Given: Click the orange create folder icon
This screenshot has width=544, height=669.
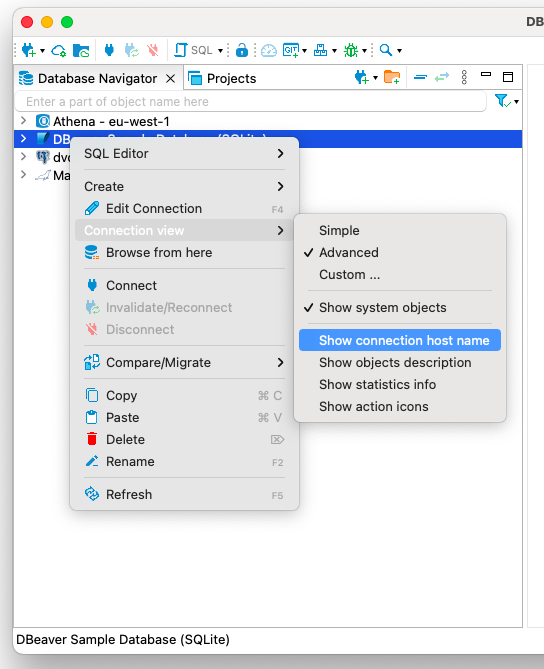Looking at the screenshot, I should pos(392,77).
